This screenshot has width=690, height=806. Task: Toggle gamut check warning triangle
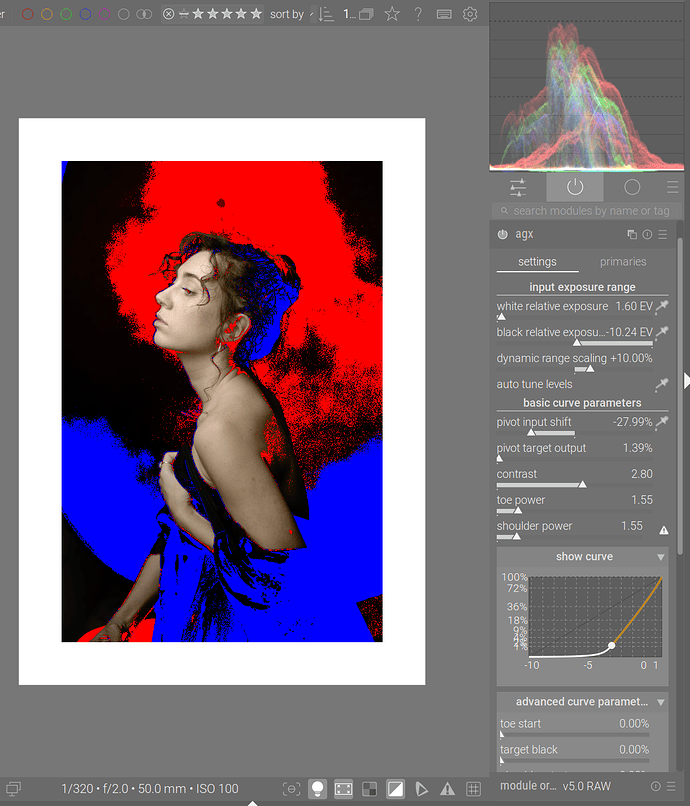tap(447, 789)
